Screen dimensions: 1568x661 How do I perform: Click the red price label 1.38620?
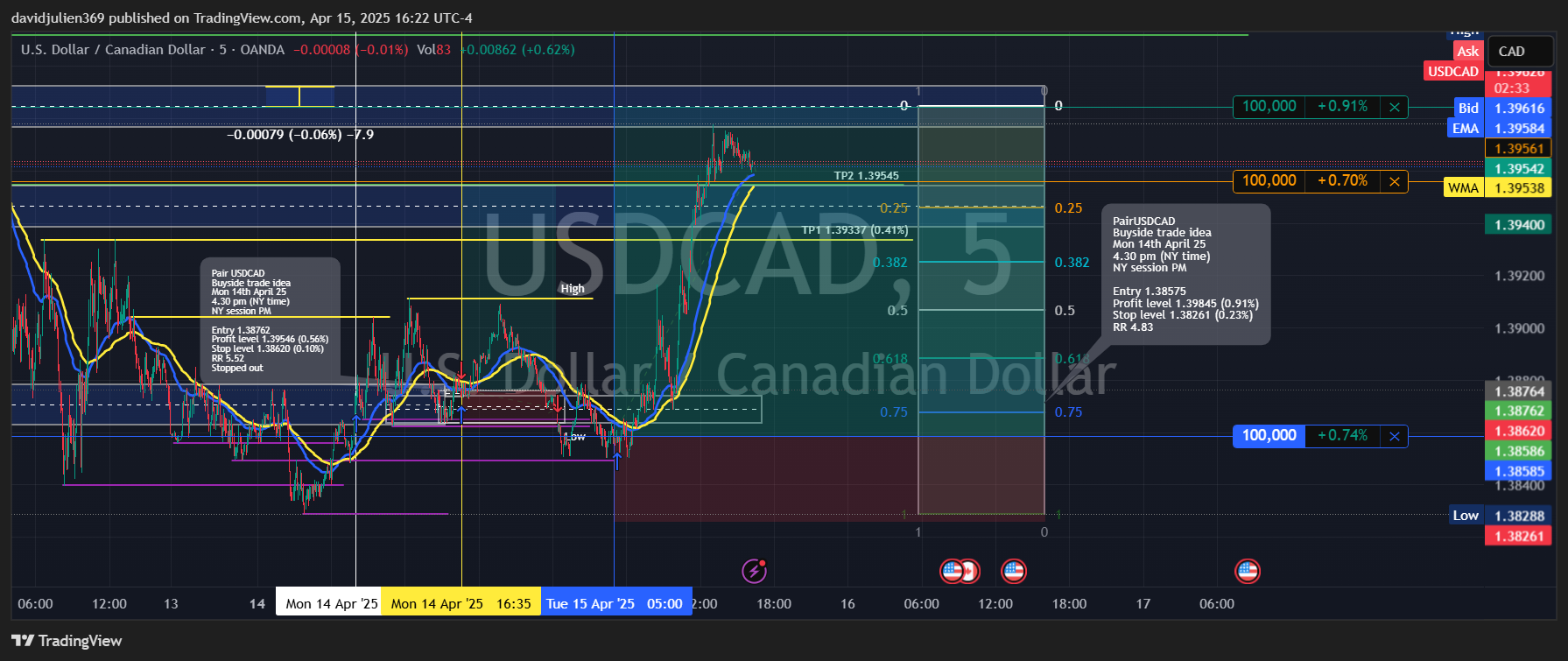click(x=1518, y=431)
